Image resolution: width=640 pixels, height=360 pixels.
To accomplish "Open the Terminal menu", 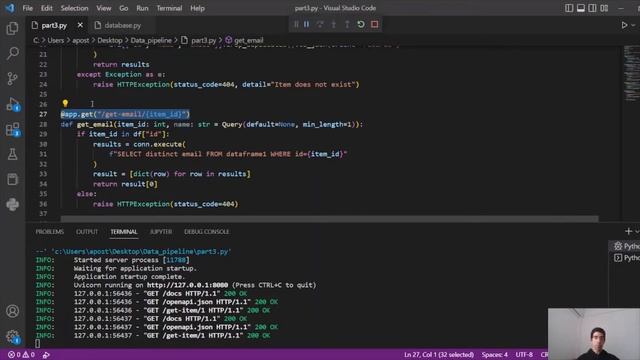I will tap(169, 8).
